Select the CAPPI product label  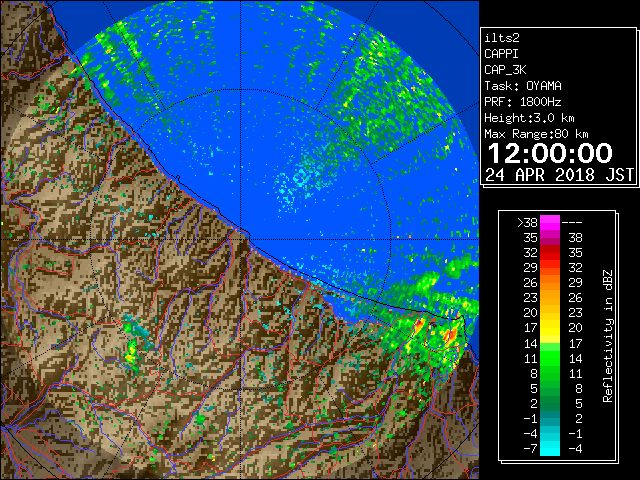click(501, 54)
